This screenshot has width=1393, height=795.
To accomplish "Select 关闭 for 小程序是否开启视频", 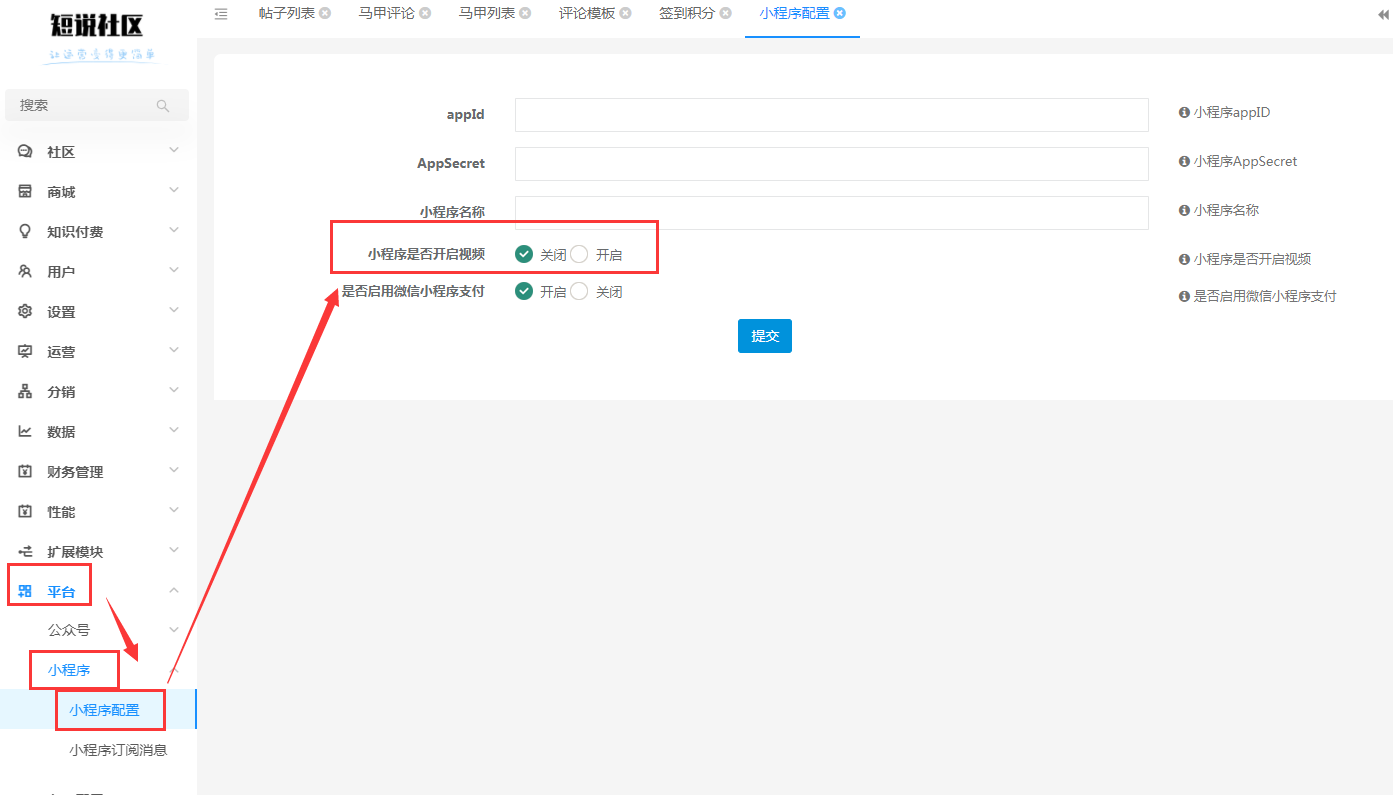I will tap(524, 254).
